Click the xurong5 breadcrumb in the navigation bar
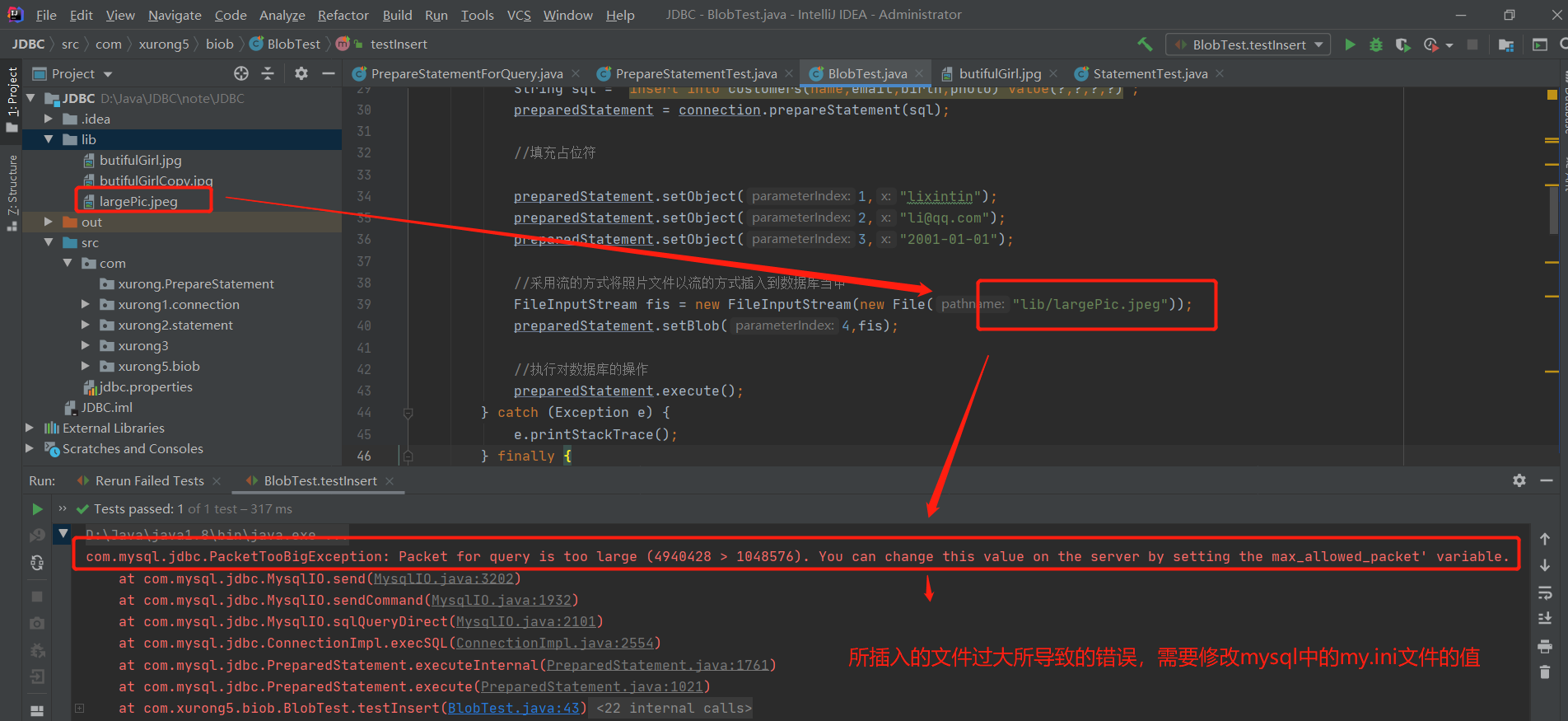The height and width of the screenshot is (721, 1568). [164, 44]
